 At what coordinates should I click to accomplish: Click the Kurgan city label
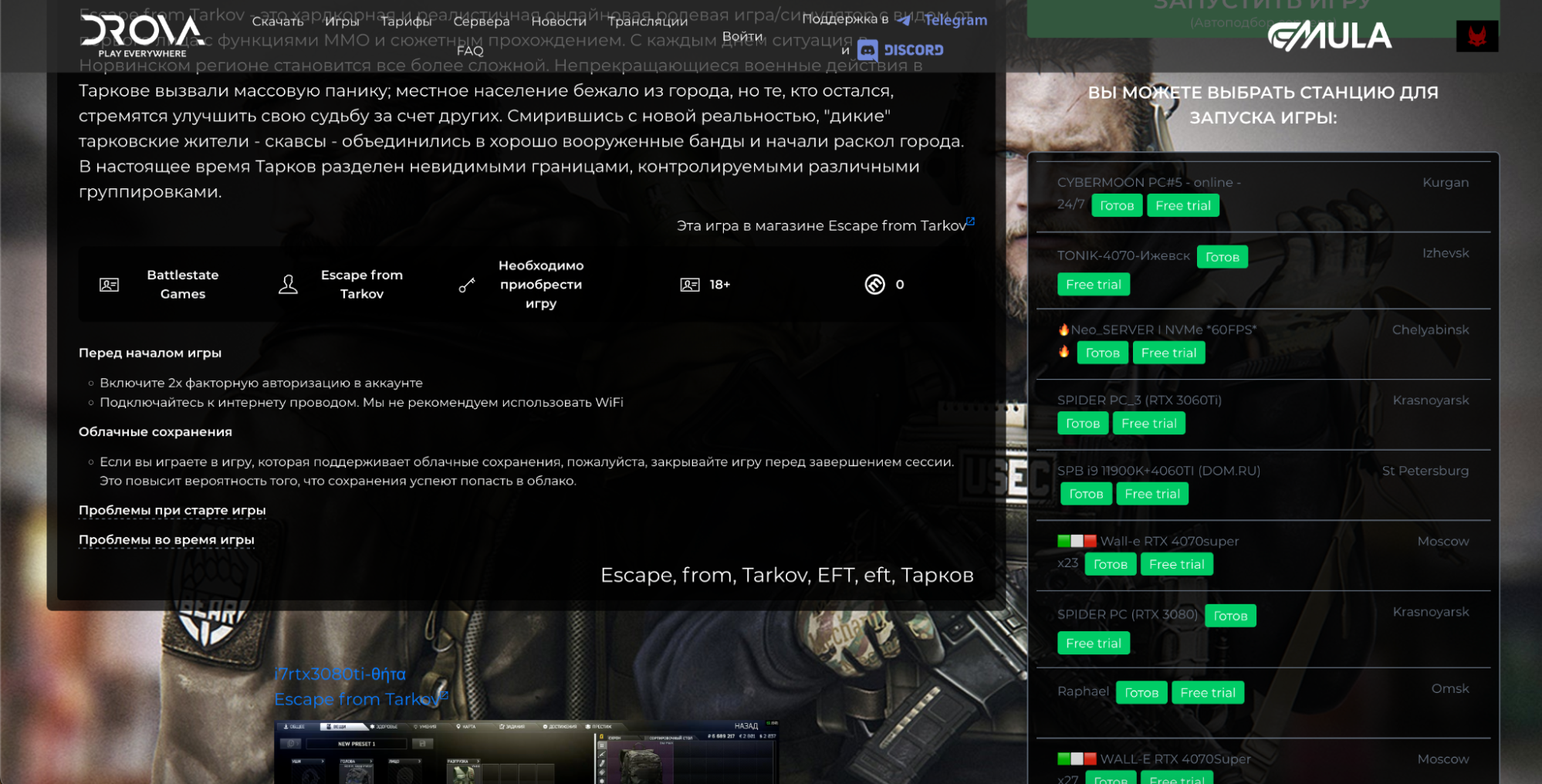click(1446, 182)
